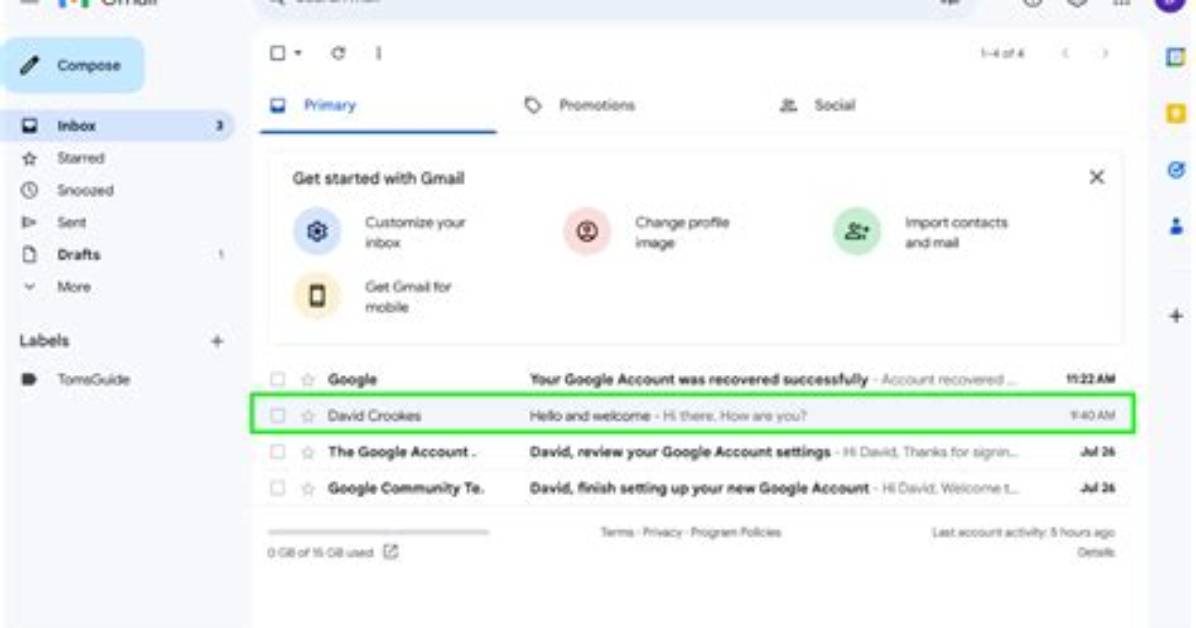The image size is (1196, 628).
Task: Switch to the Primary tab
Action: pos(378,105)
